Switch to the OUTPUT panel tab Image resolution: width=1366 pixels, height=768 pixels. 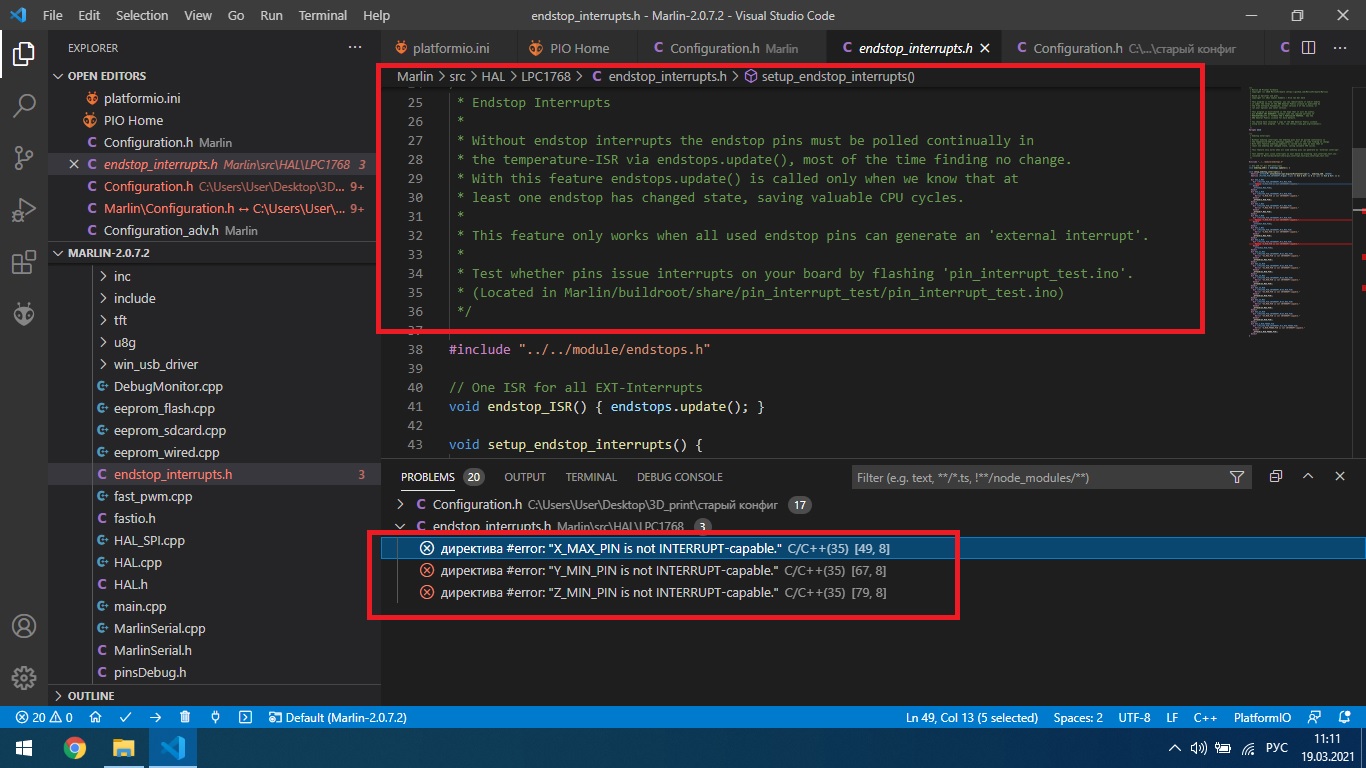[x=525, y=477]
